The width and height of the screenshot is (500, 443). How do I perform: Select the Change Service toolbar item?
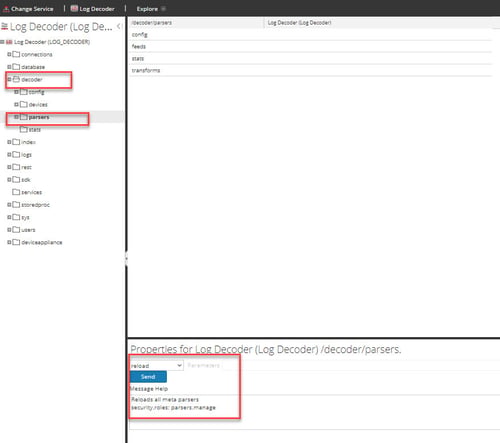(28, 9)
